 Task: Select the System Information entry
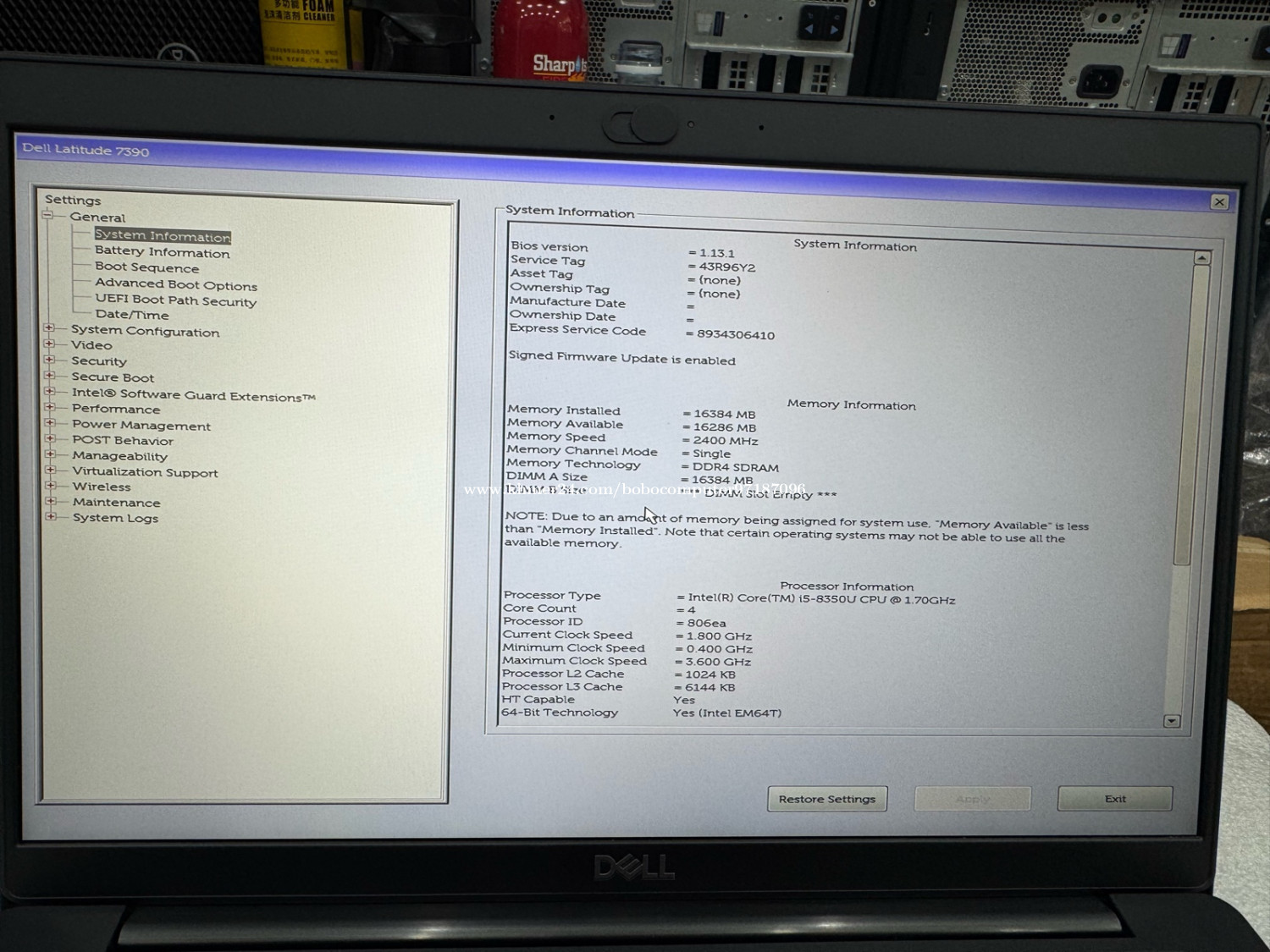click(162, 236)
